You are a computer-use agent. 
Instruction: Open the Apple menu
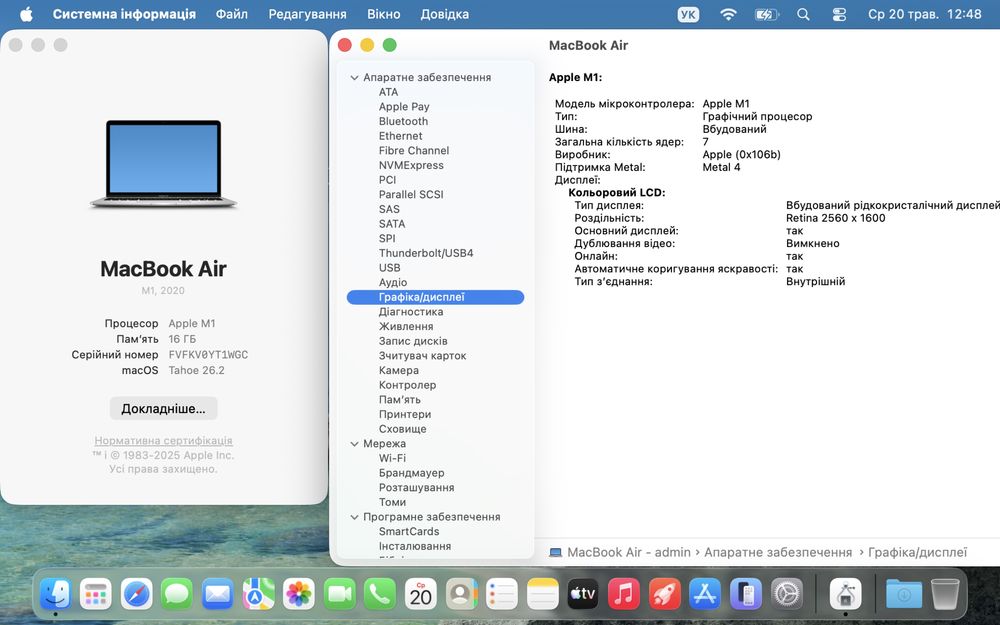click(26, 14)
